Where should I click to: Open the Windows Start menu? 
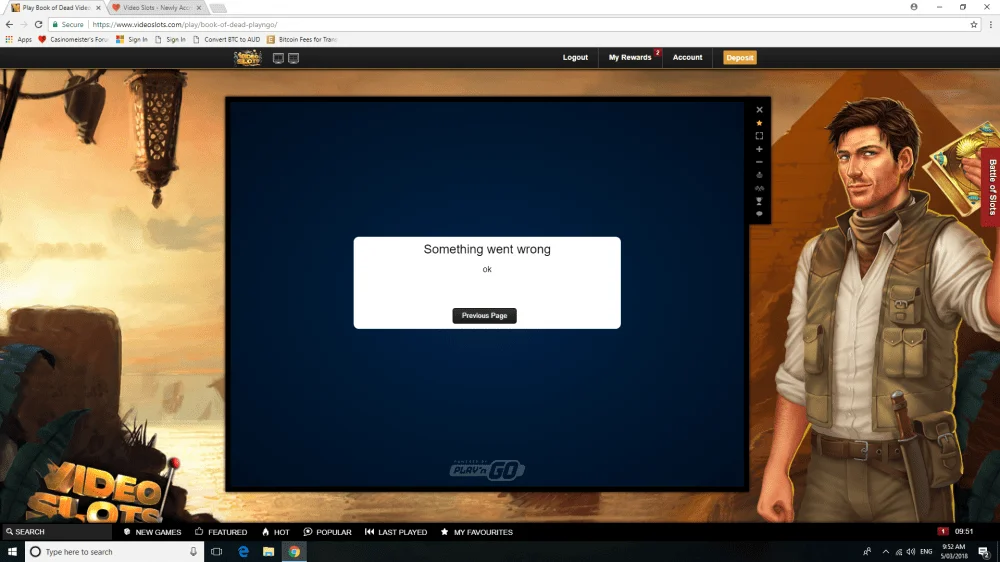point(12,552)
